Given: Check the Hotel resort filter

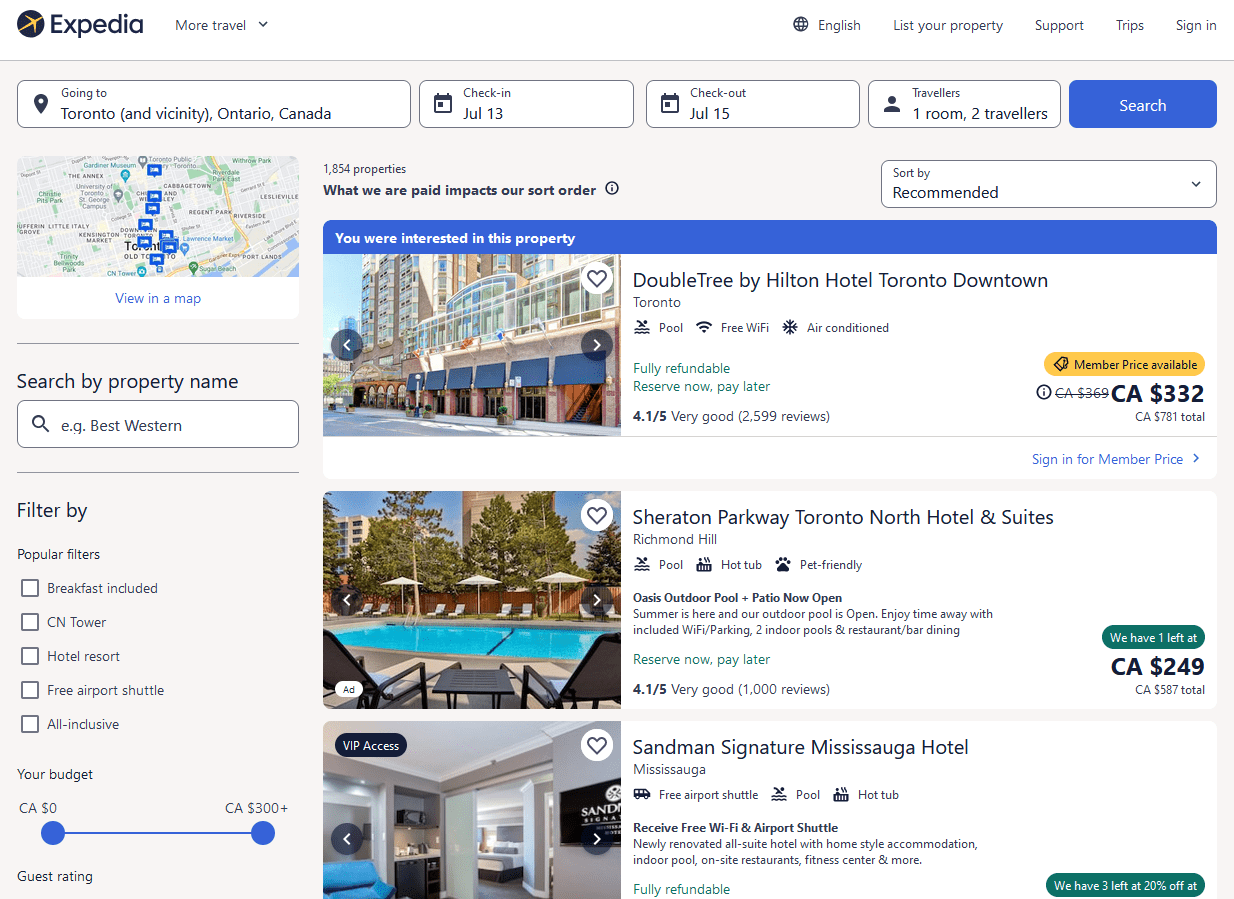Looking at the screenshot, I should [30, 656].
